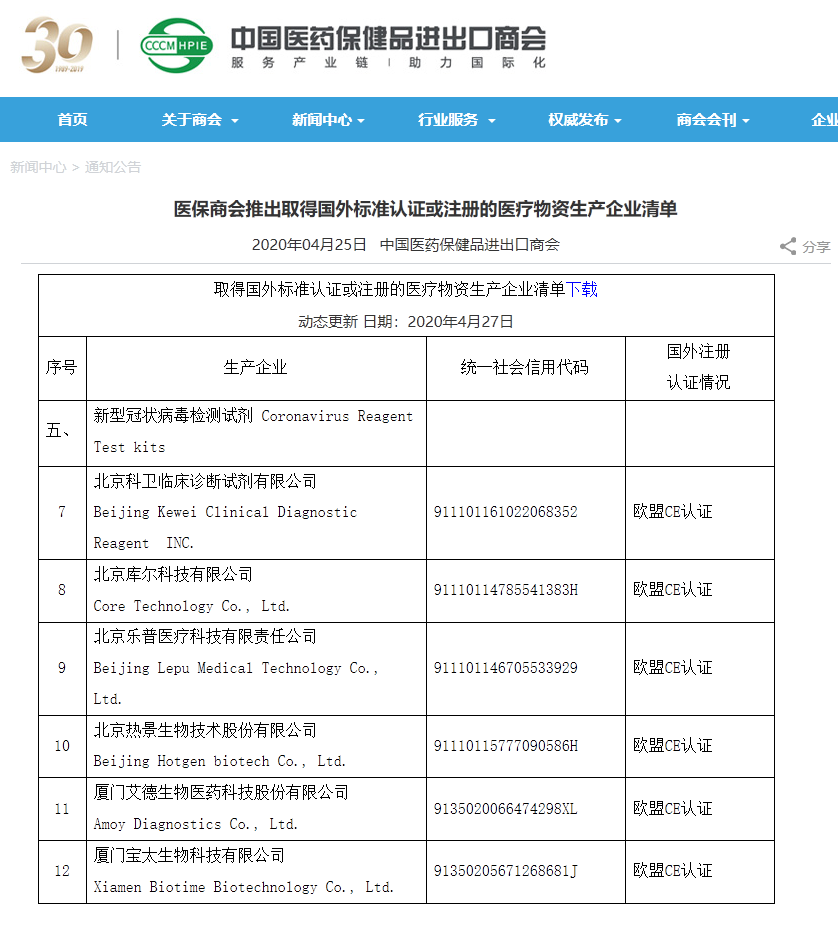Expand the dropdown arrow beside 权威发布

click(621, 121)
